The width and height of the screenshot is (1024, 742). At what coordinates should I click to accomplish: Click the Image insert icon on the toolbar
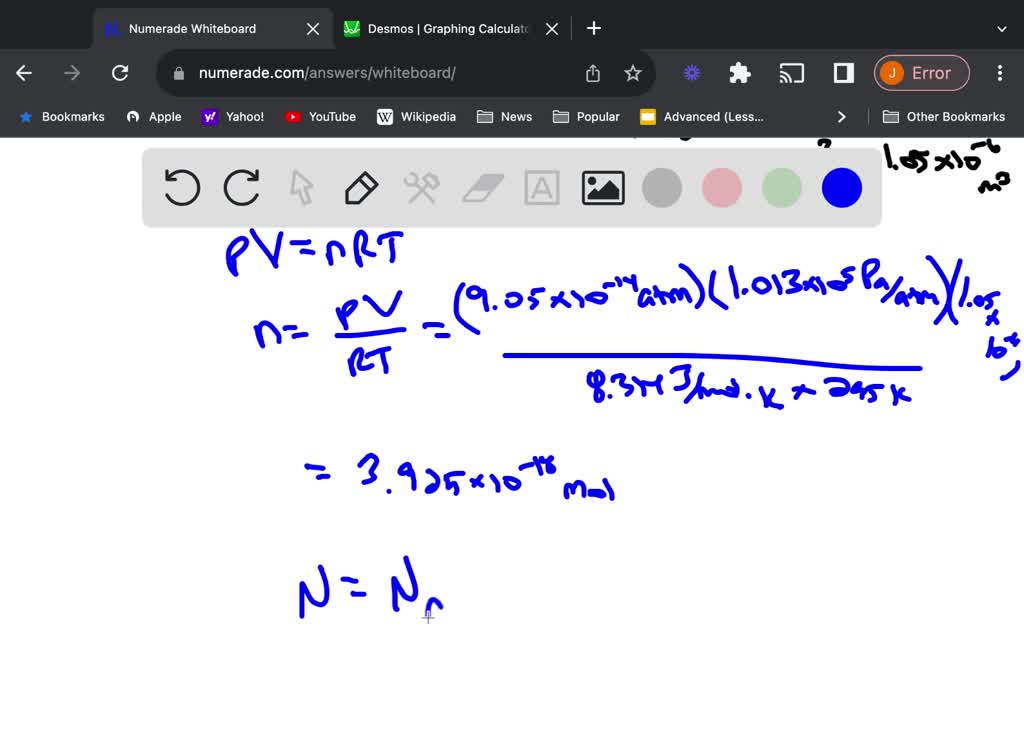pos(602,187)
